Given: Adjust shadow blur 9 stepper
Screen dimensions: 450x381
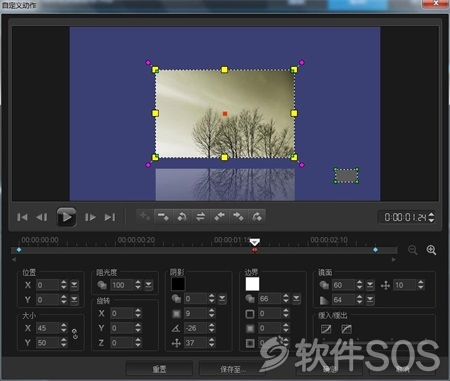Looking at the screenshot, I should [212, 313].
